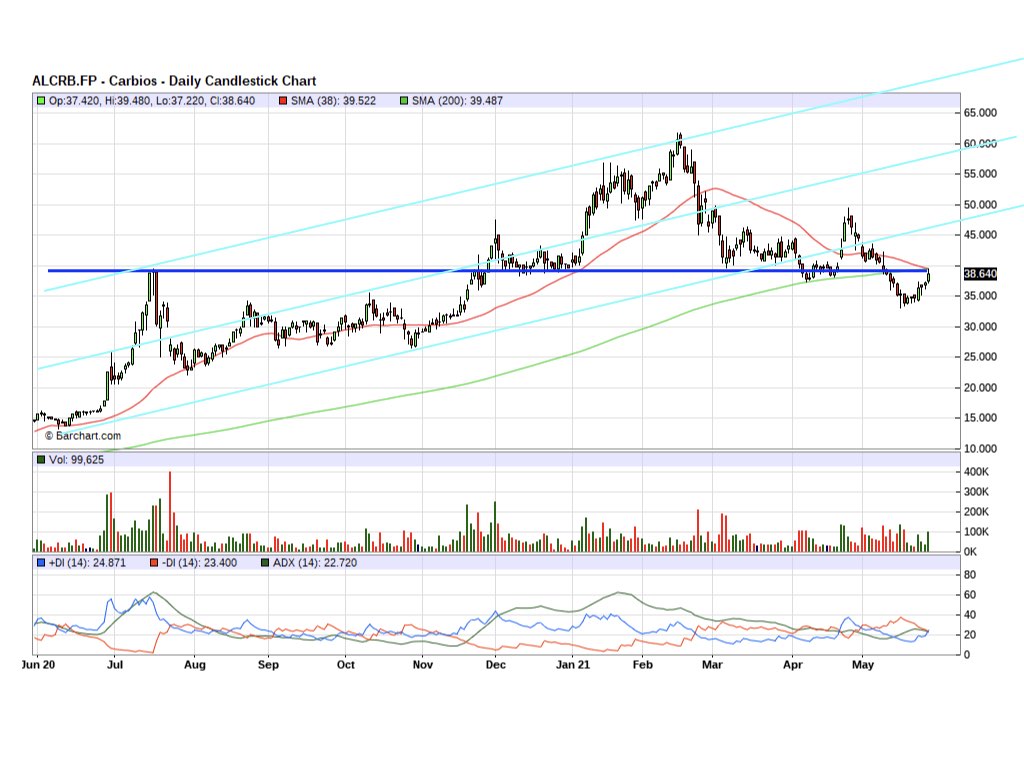
Task: Open the Barchart.com copyright link
Action: pyautogui.click(x=82, y=435)
